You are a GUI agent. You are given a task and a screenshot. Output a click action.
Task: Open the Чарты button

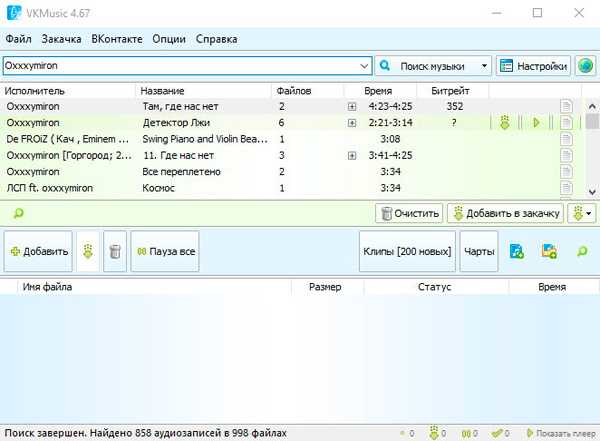click(479, 251)
